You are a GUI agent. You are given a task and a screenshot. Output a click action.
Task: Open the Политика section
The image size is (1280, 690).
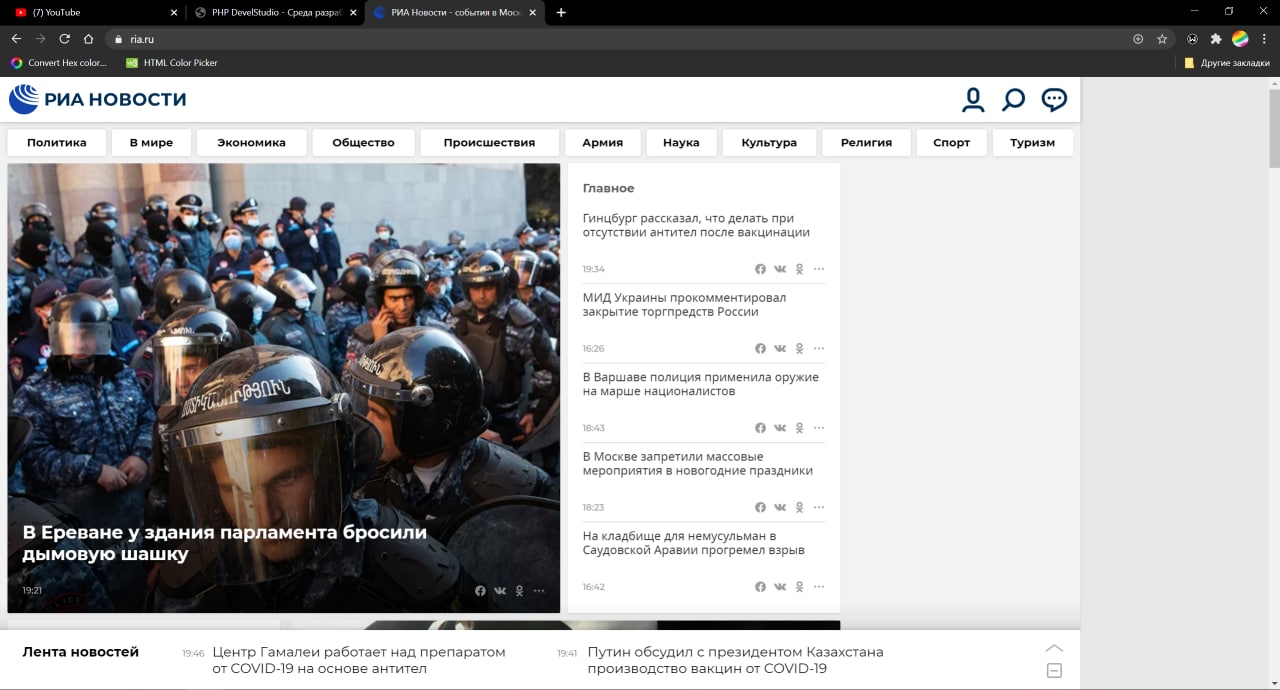[57, 142]
